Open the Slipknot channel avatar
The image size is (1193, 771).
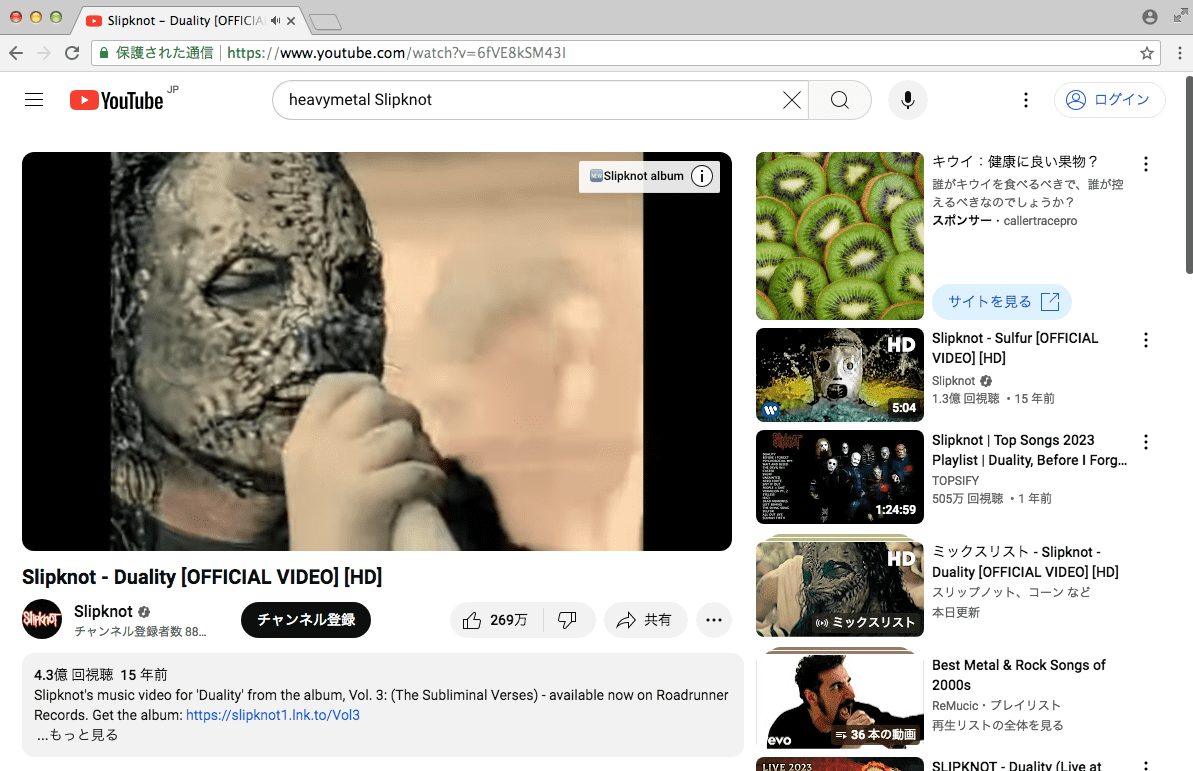click(42, 619)
